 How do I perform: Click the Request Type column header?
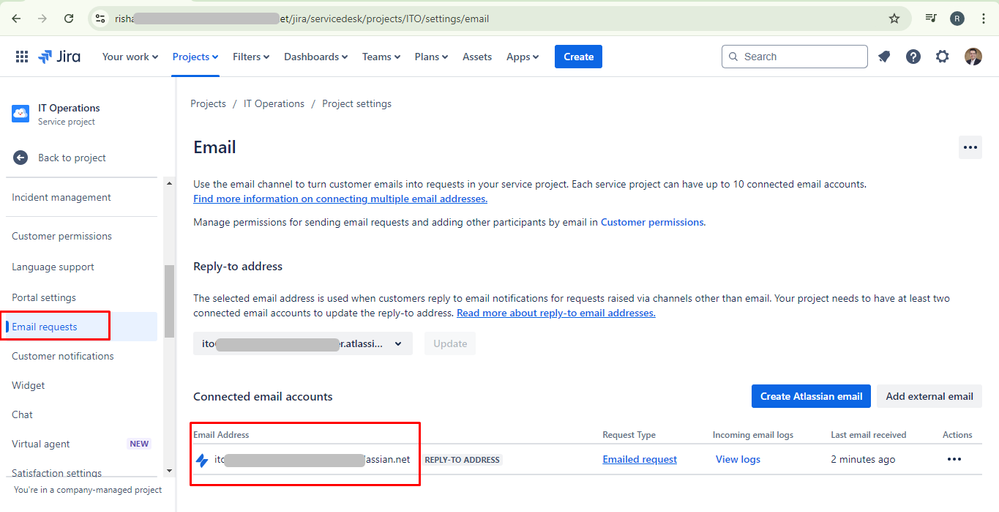[629, 435]
